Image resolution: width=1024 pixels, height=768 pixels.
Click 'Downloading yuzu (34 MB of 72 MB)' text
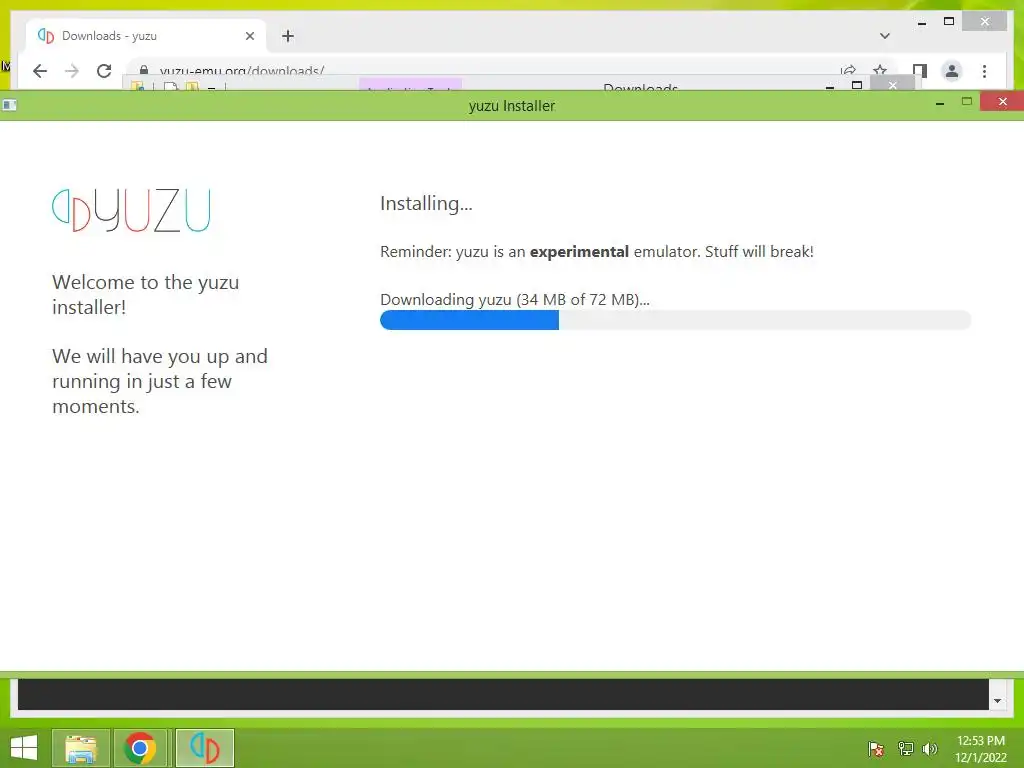tap(515, 300)
